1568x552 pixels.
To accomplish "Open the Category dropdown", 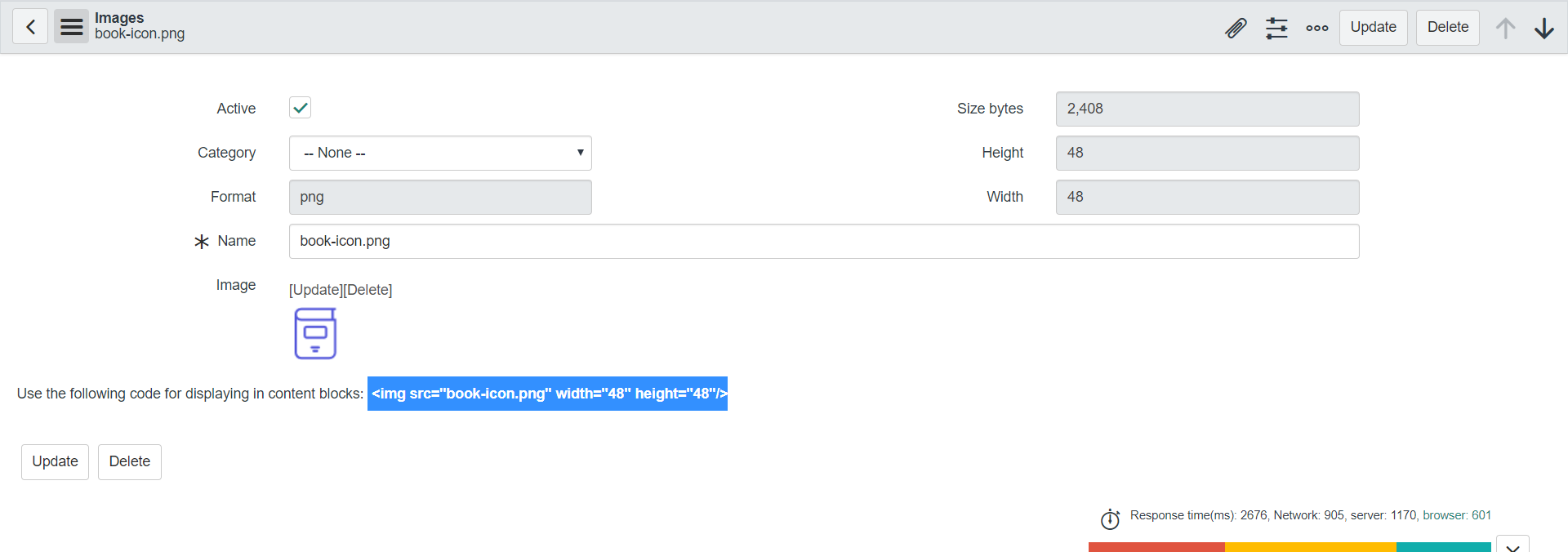I will coord(440,153).
